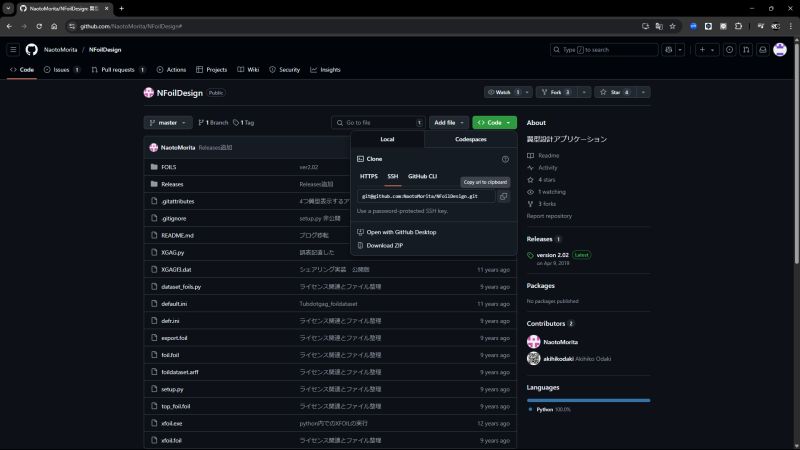
Task: Switch to Codespaces tab in popup
Action: coord(470,139)
